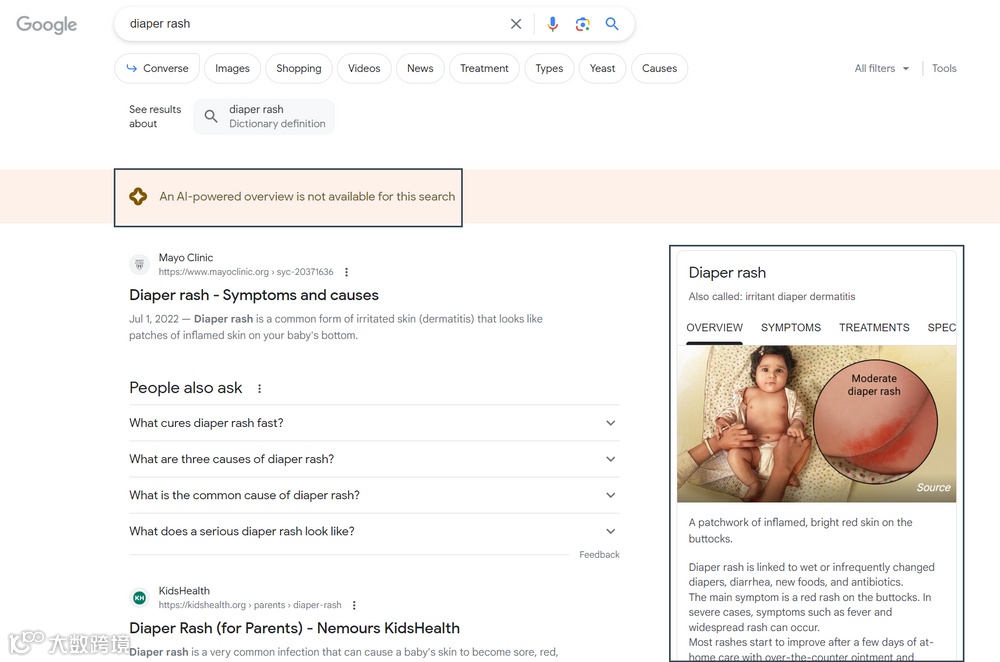1000x662 pixels.
Task: Select the Converse filter chip
Action: point(157,68)
